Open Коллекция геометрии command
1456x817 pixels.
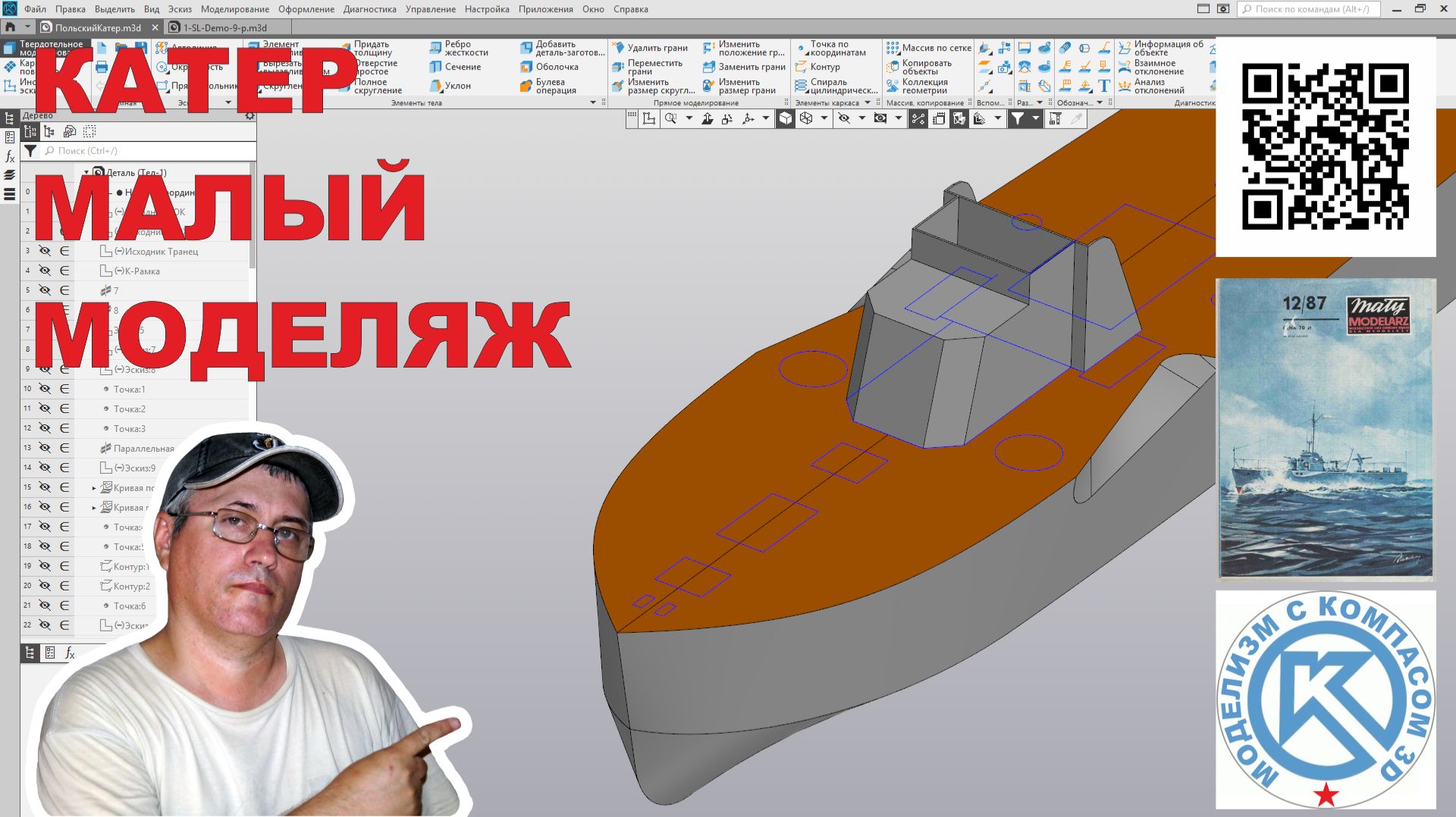pyautogui.click(x=918, y=86)
